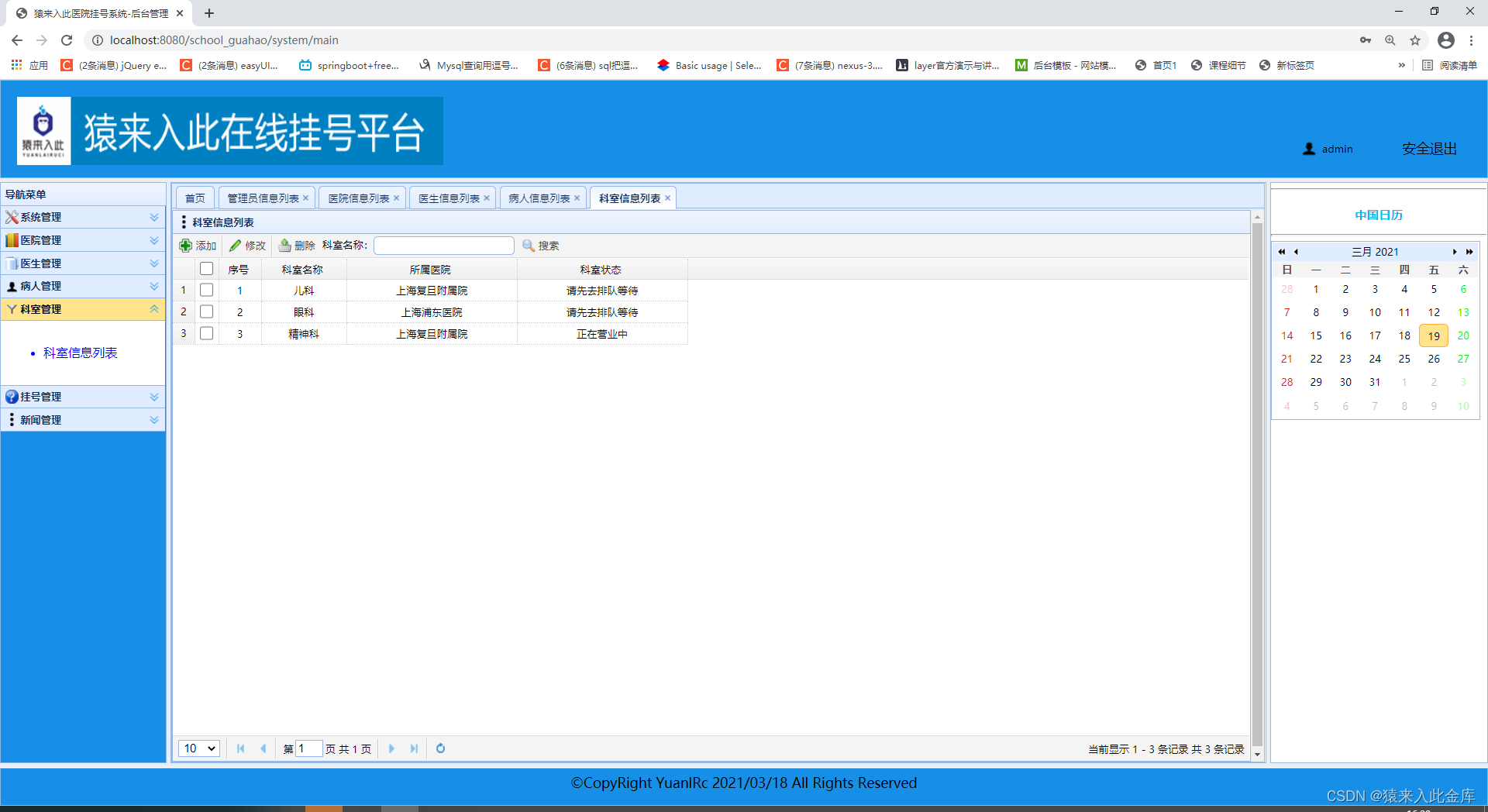Click the browser reload button
The width and height of the screenshot is (1488, 812).
point(67,40)
